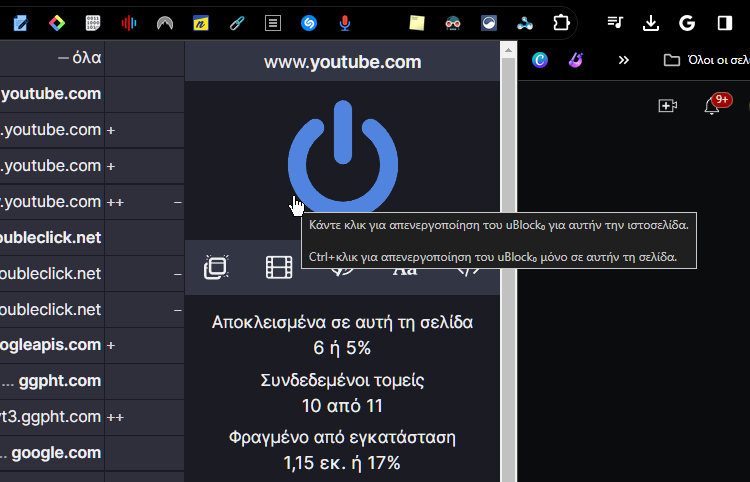Open the purple pen bookmark icon

pos(576,60)
